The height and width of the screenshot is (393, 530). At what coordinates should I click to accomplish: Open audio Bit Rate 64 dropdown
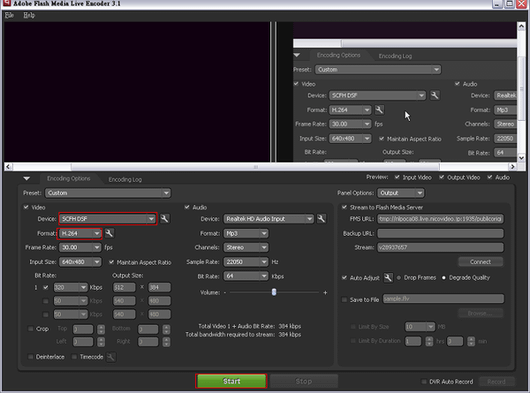[246, 276]
